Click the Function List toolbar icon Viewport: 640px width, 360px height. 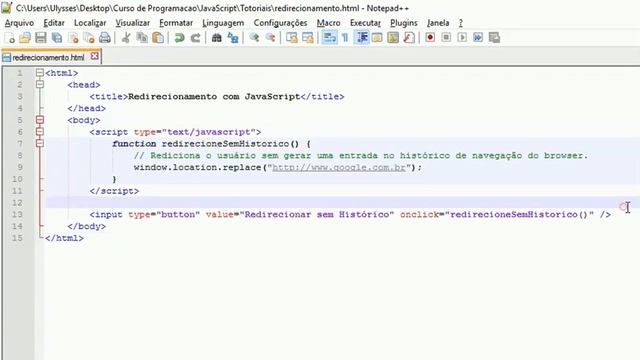409,38
